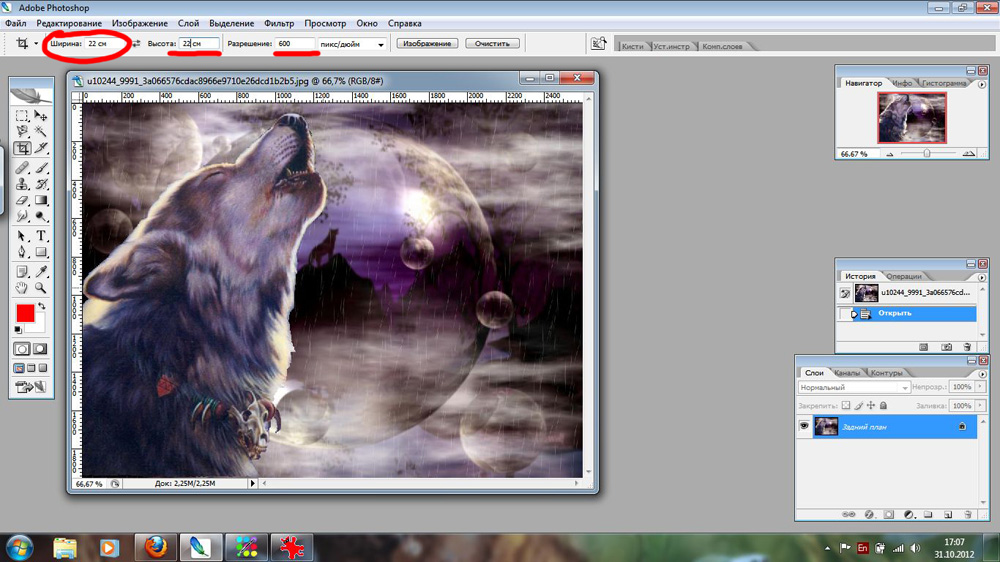
Task: Open the Заливка fill slider arrow
Action: tap(980, 406)
